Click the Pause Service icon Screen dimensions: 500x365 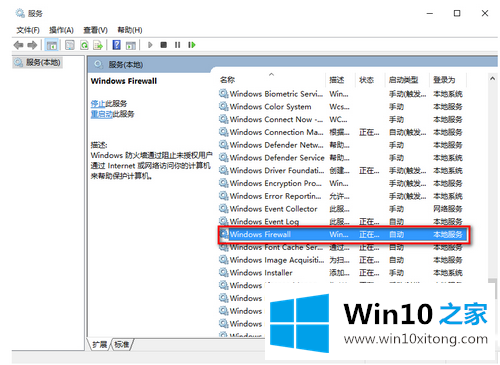click(177, 45)
